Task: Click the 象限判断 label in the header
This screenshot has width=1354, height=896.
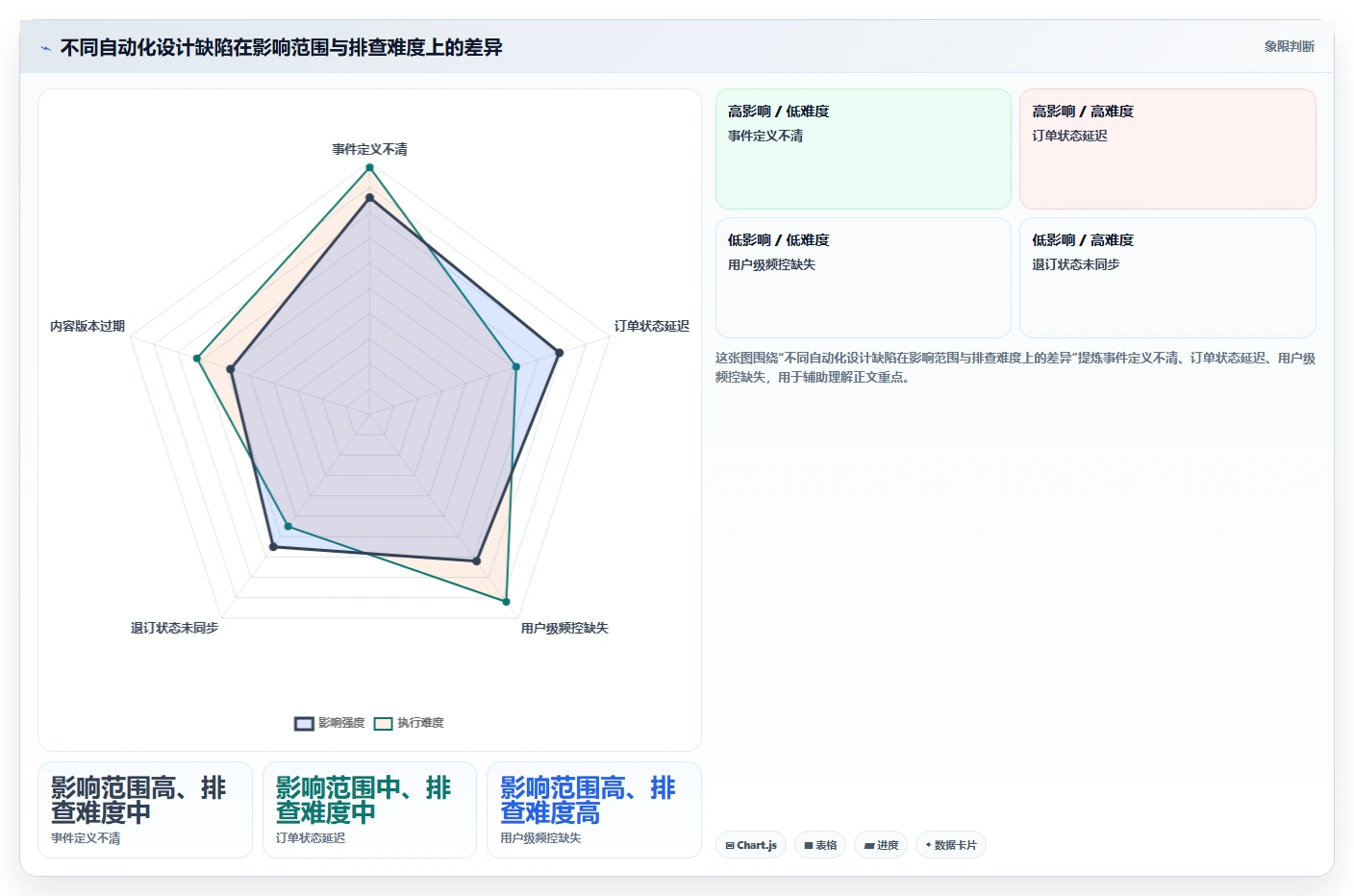Action: coord(1289,46)
